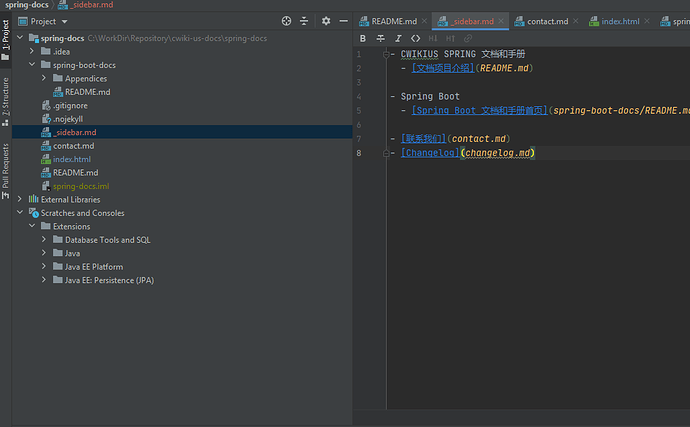Toggle fold marker on editor line 8

(x=386, y=153)
